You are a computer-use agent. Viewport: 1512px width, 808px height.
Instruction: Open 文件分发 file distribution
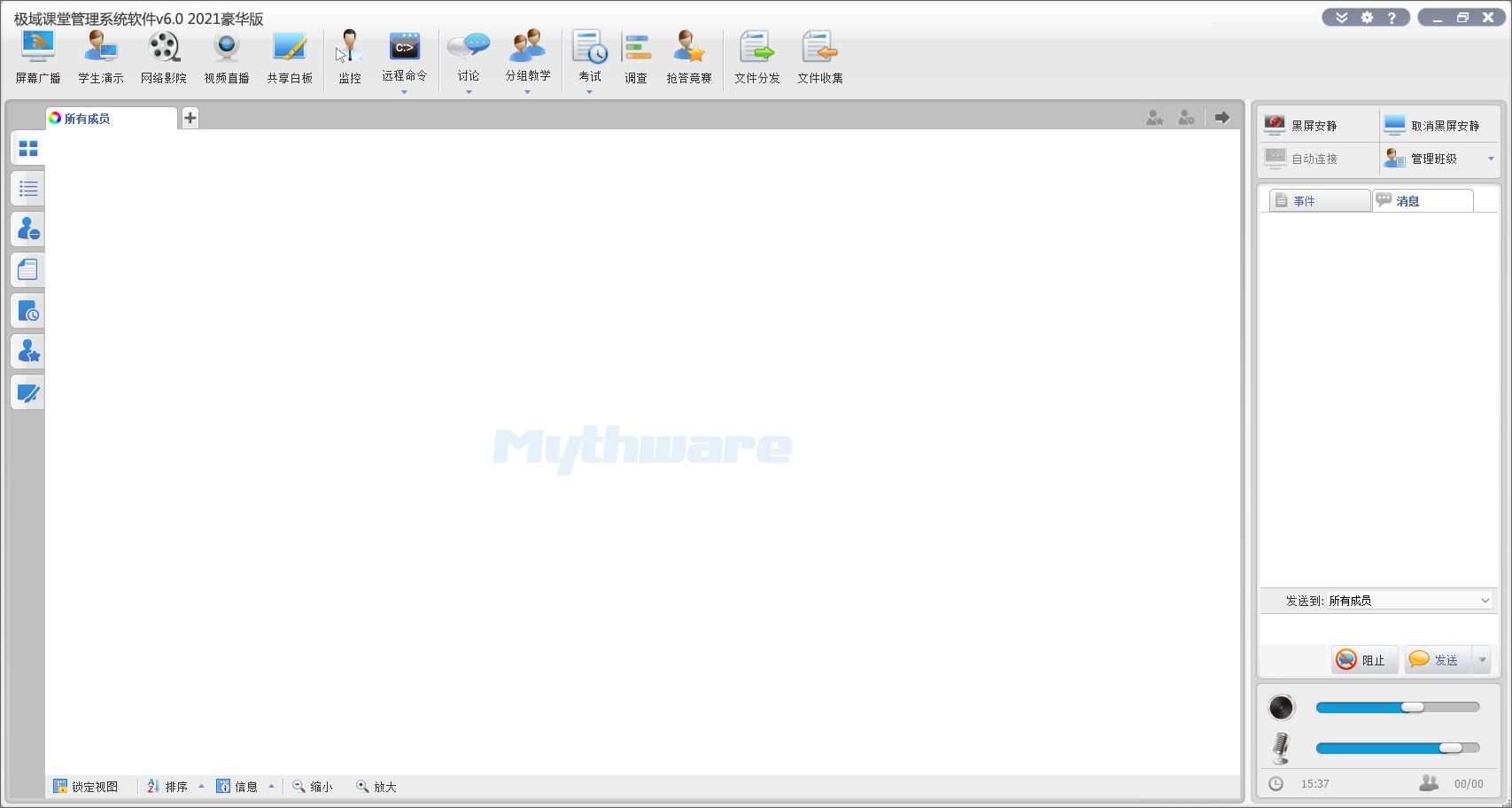click(757, 58)
